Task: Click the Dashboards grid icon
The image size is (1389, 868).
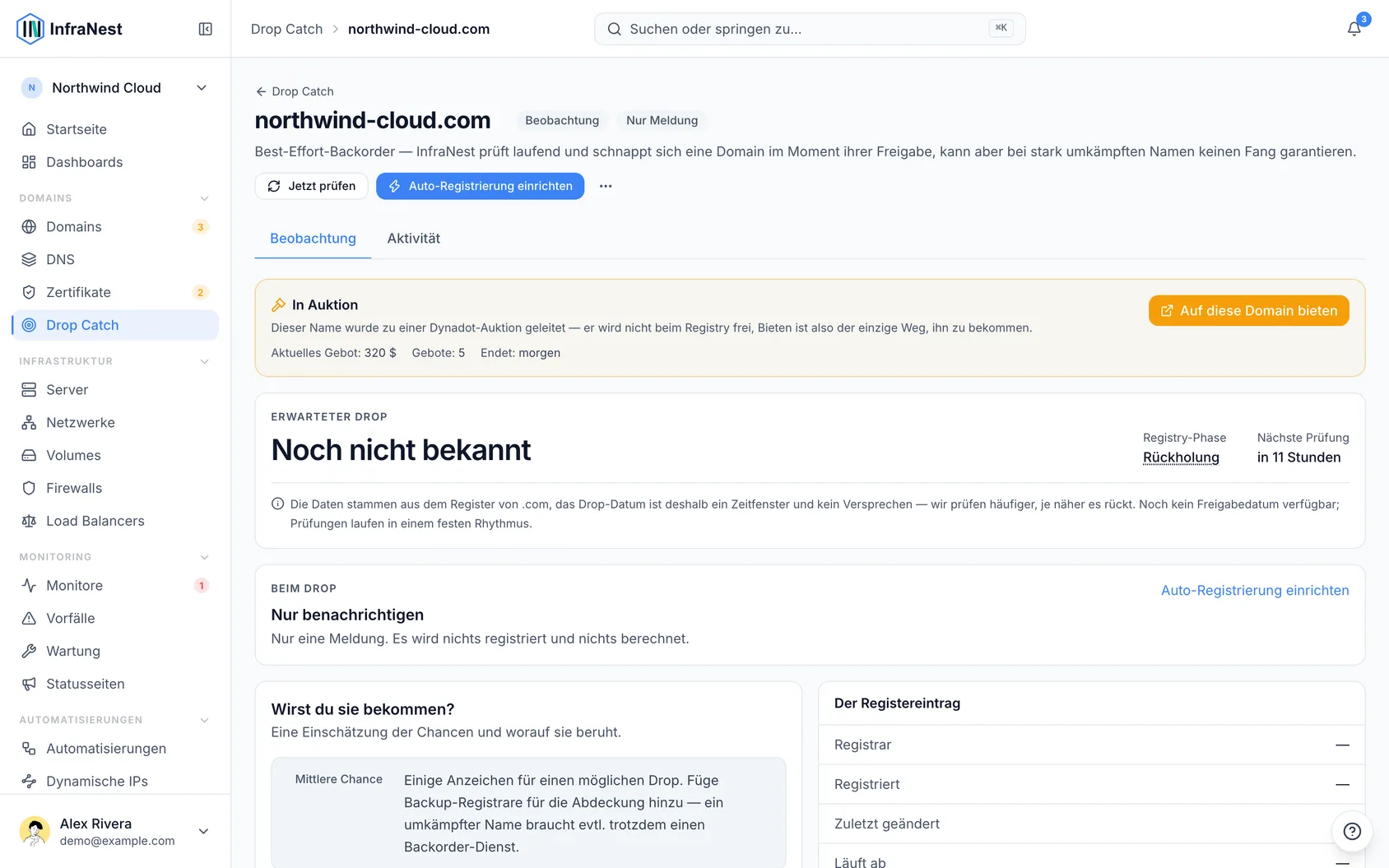Action: pyautogui.click(x=29, y=162)
